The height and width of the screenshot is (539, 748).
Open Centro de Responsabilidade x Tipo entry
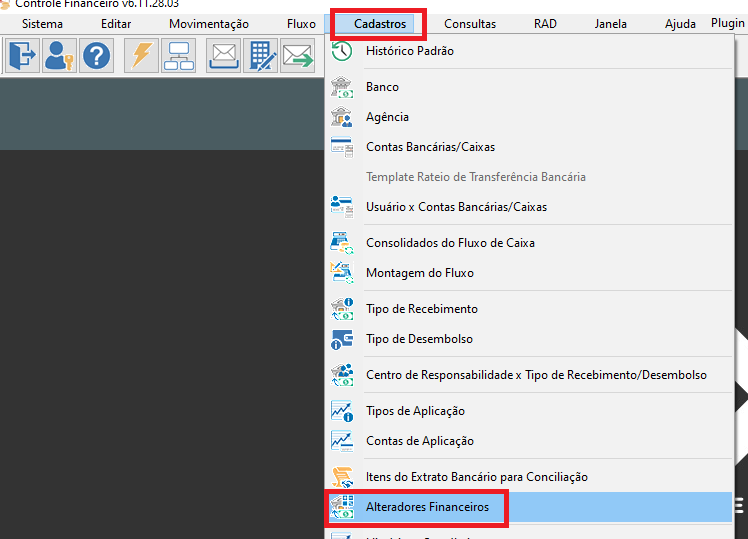pyautogui.click(x=529, y=375)
